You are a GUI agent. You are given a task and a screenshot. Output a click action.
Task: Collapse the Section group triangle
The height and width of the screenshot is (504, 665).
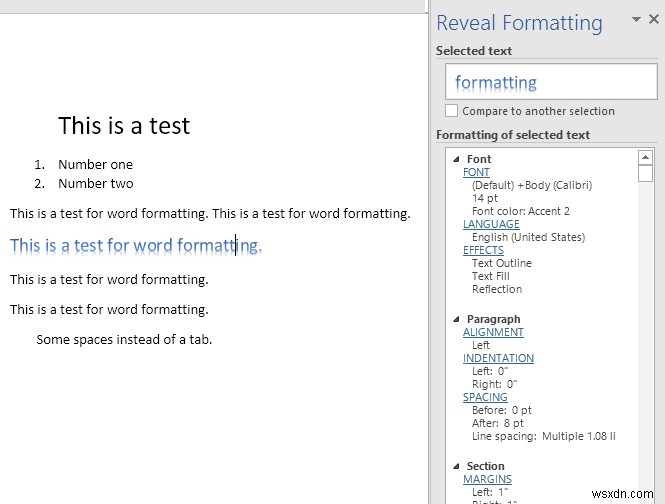click(456, 466)
